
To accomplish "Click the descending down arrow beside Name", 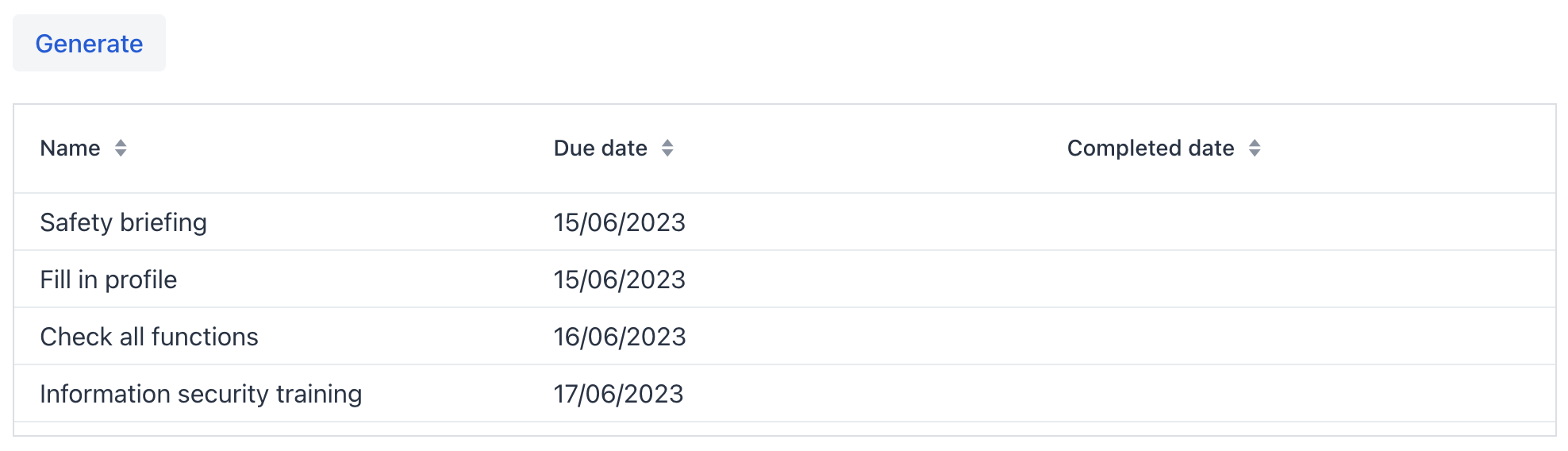I will pos(121,153).
